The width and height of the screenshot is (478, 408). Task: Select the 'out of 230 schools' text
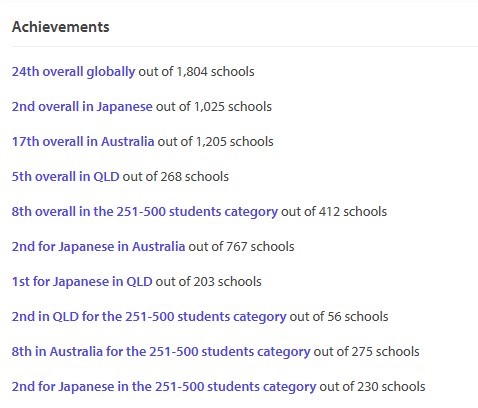point(372,387)
